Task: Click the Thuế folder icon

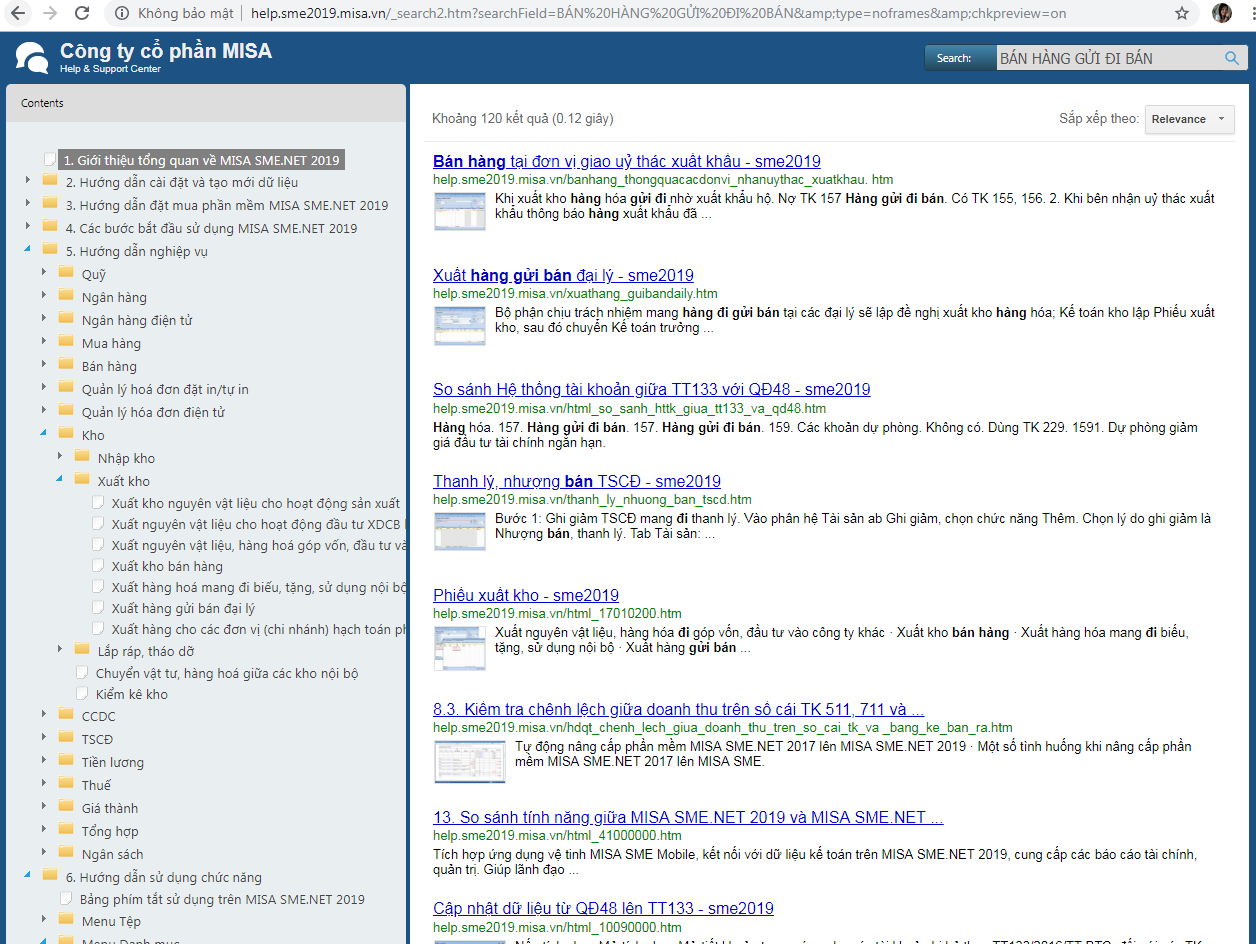Action: point(66,784)
